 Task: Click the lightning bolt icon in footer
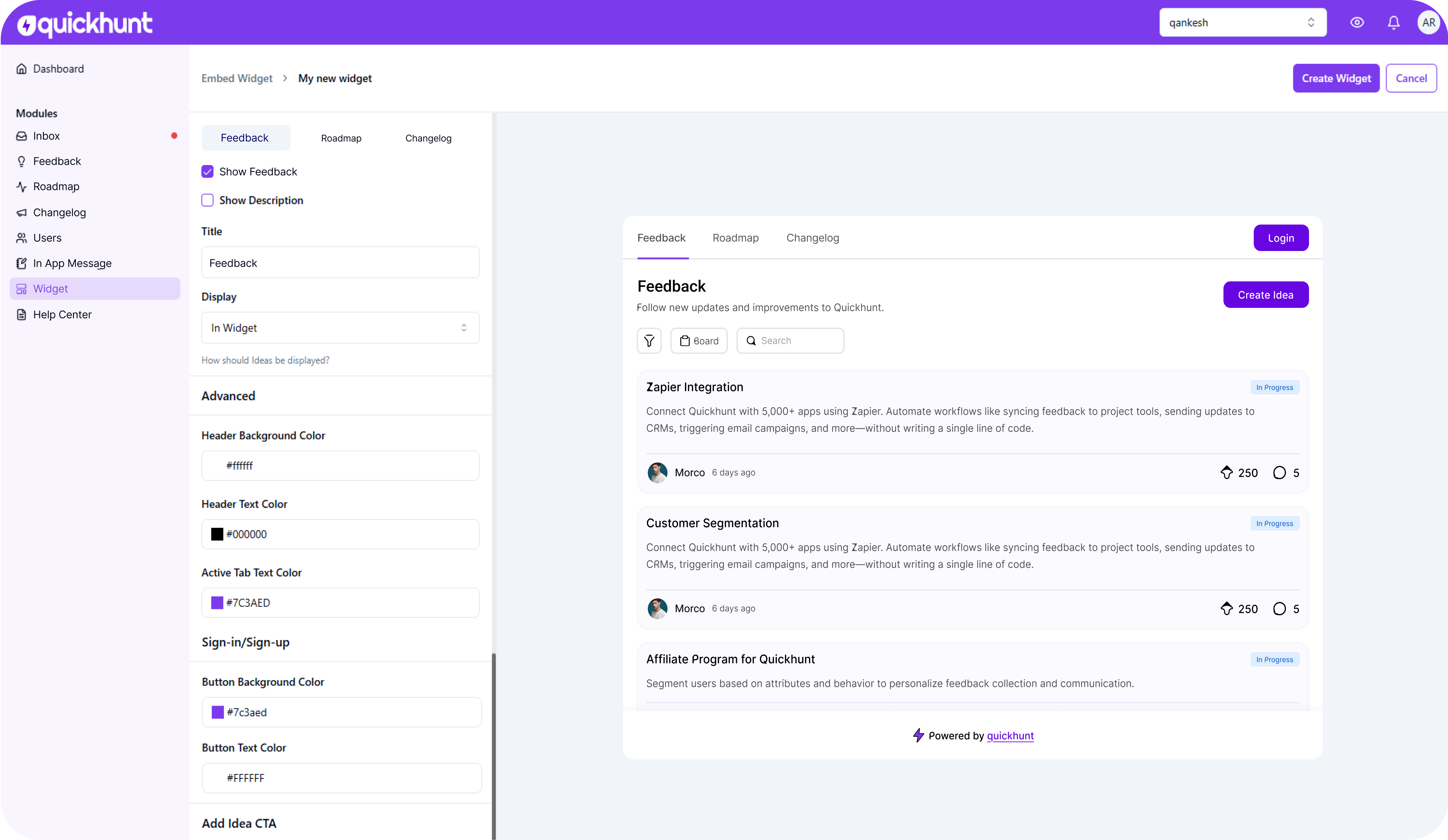coord(919,735)
